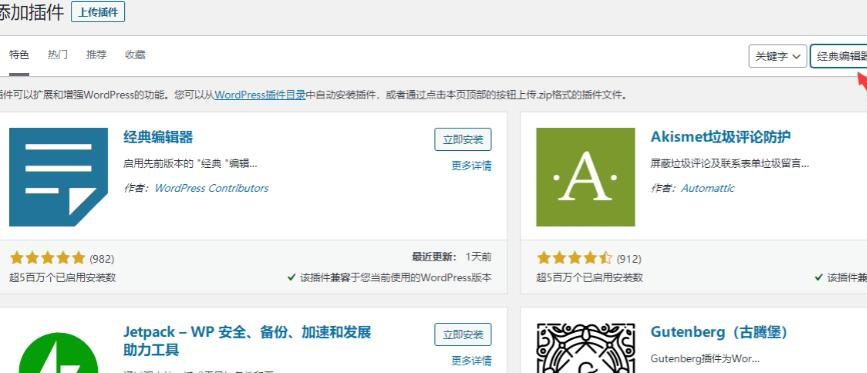The width and height of the screenshot is (867, 373).
Task: Switch to the 推荐 tab
Action: pyautogui.click(x=96, y=55)
